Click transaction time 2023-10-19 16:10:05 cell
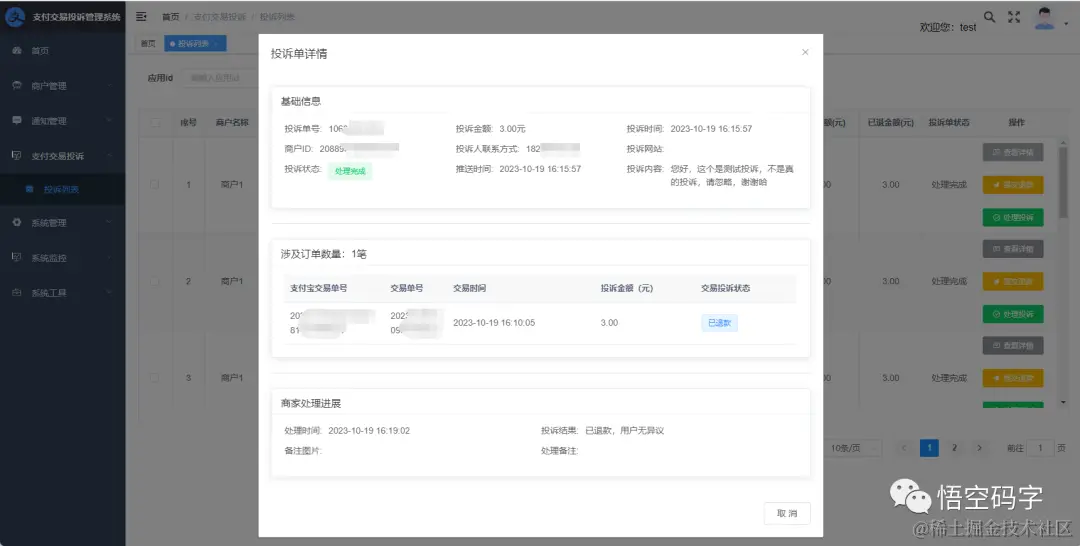Image resolution: width=1080 pixels, height=546 pixels. [x=494, y=323]
